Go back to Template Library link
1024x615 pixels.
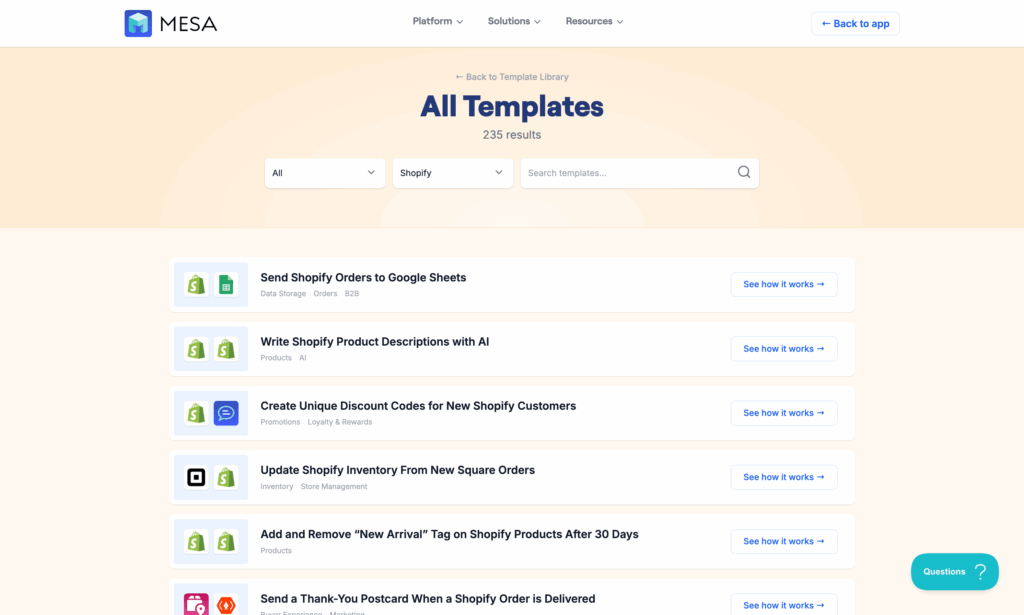pyautogui.click(x=512, y=77)
